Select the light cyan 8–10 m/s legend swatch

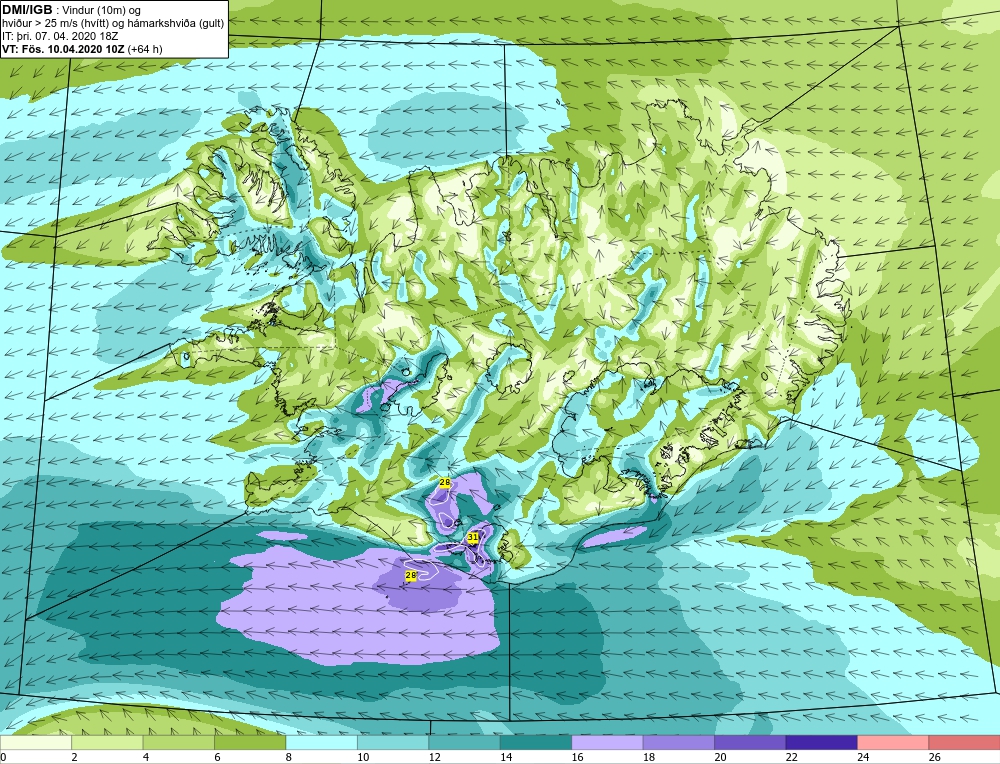321,742
